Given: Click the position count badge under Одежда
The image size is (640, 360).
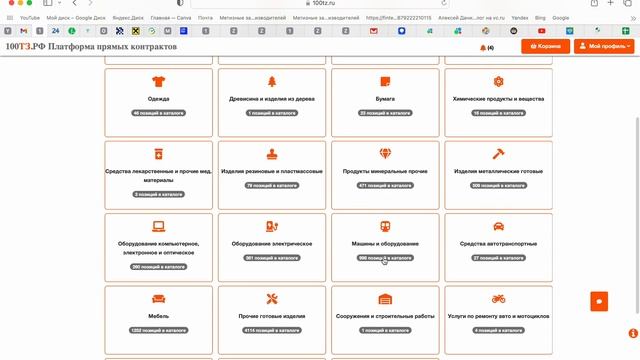Looking at the screenshot, I should pyautogui.click(x=158, y=113).
